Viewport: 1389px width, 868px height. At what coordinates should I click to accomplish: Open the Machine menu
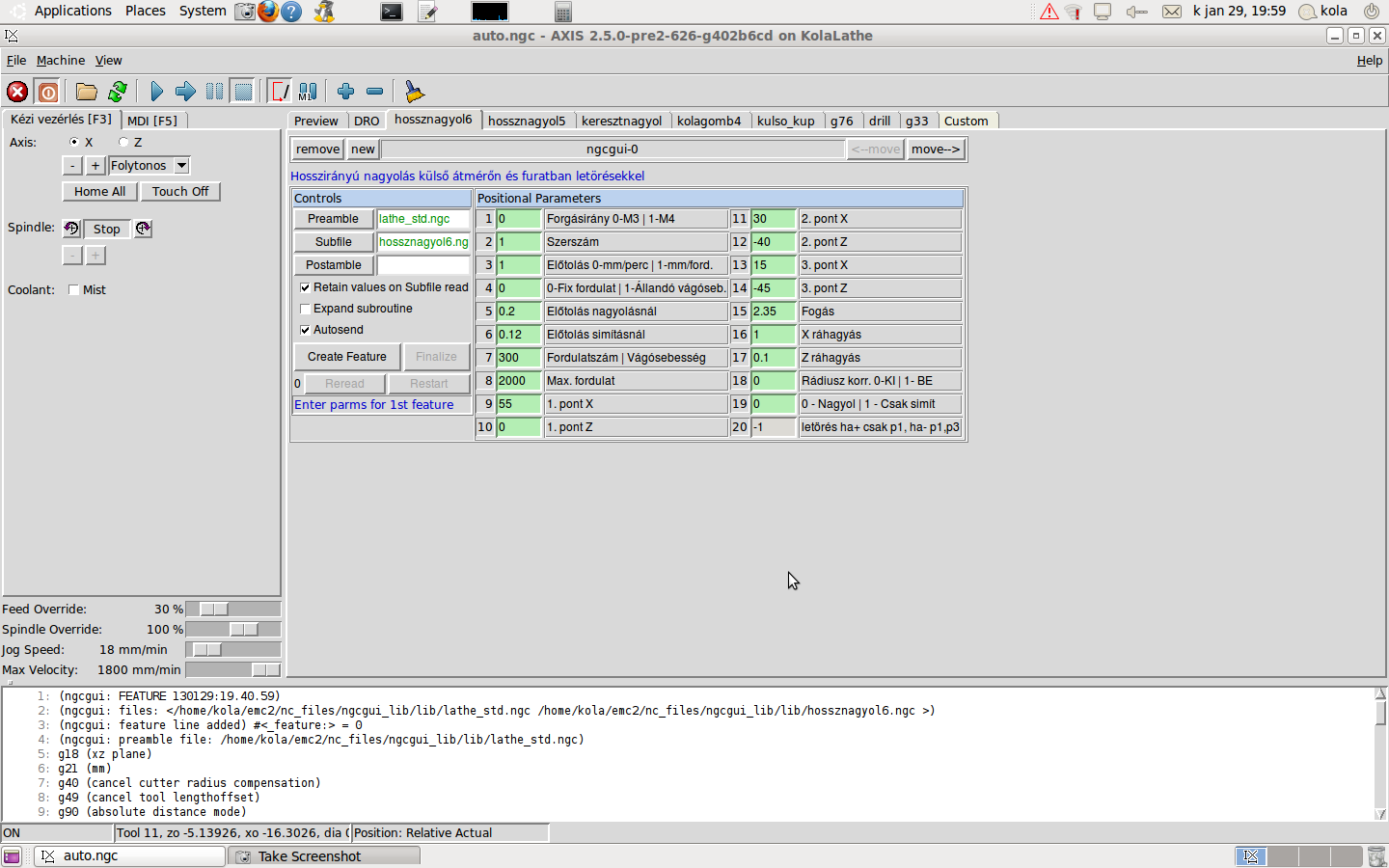point(61,60)
